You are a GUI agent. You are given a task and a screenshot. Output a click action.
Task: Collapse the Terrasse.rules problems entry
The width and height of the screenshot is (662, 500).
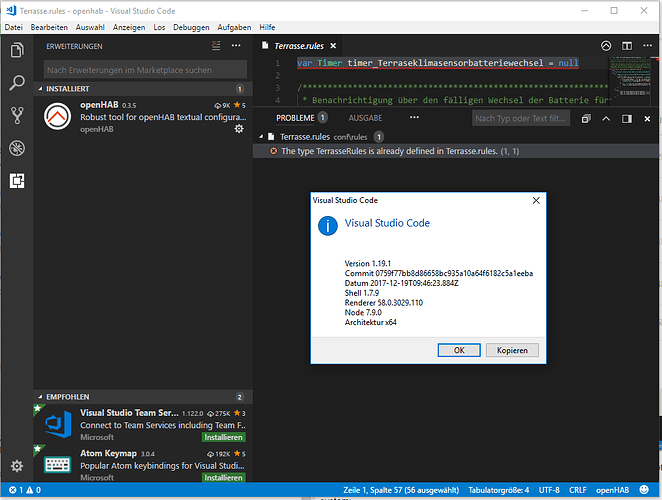click(261, 137)
